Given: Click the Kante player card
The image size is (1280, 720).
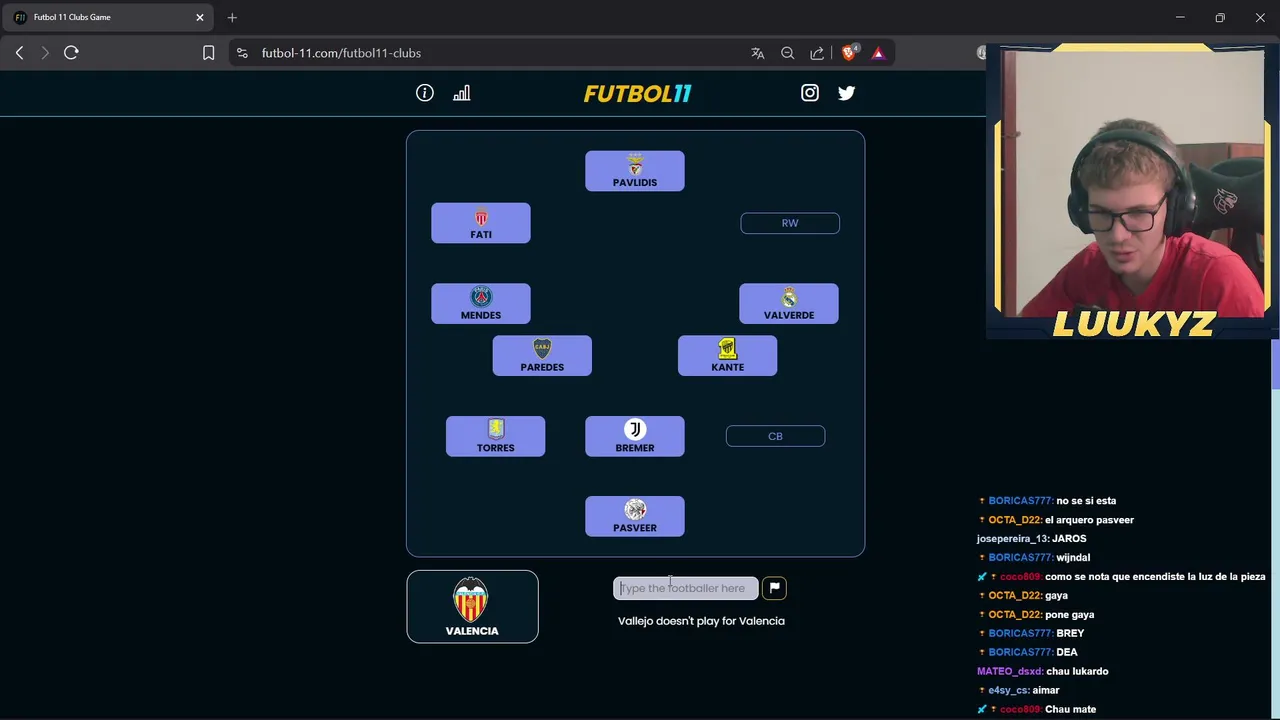Looking at the screenshot, I should (727, 356).
